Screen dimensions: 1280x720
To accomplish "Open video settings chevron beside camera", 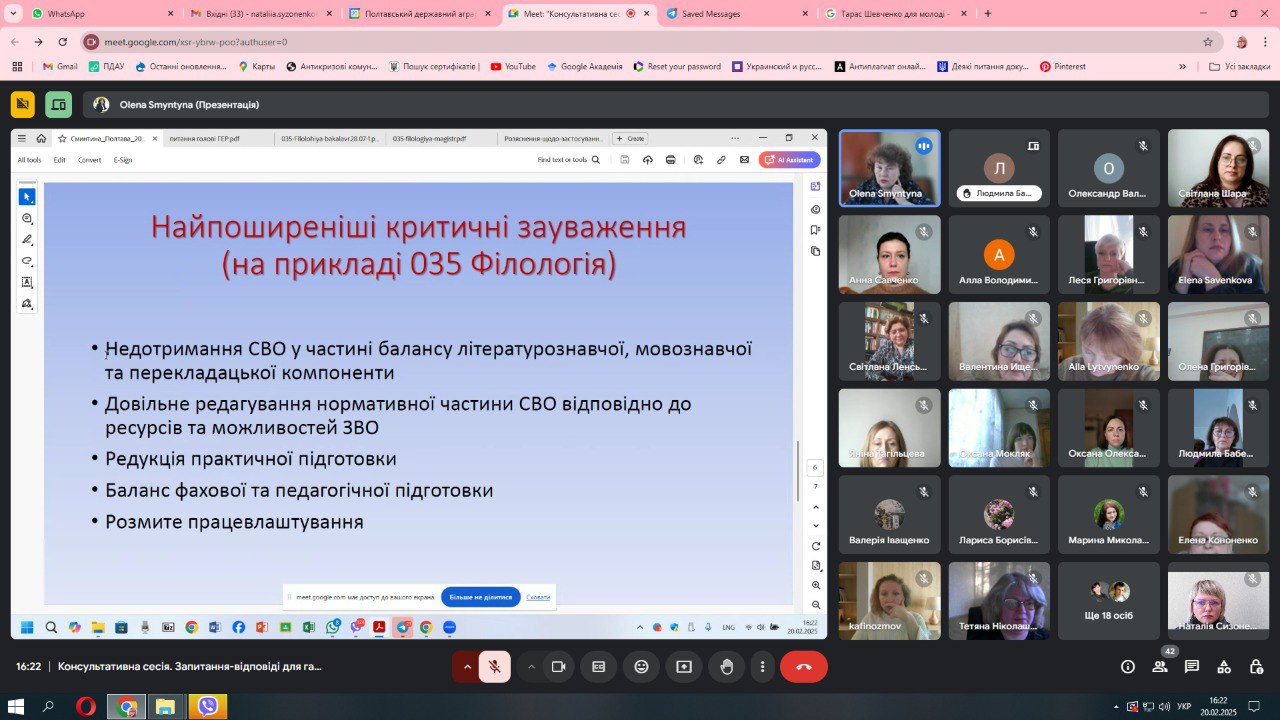I will coord(531,667).
